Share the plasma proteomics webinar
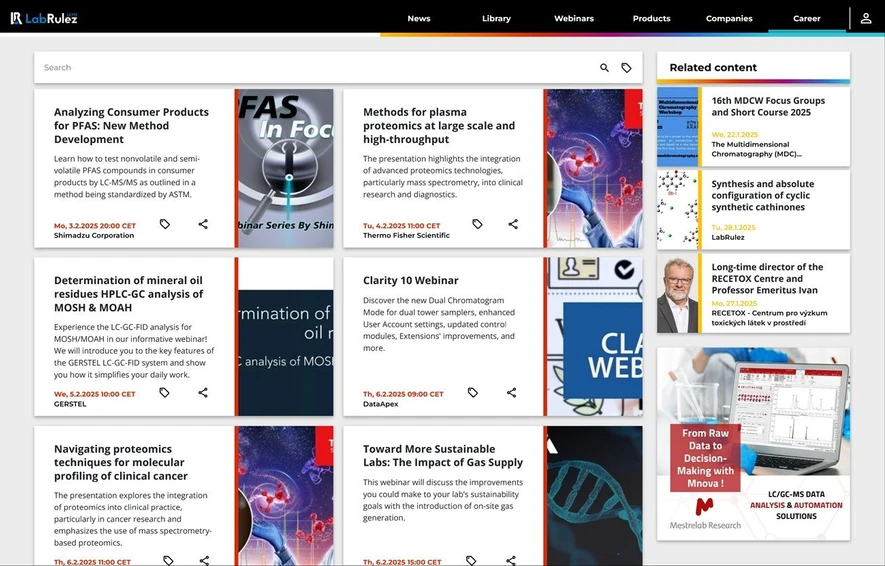885x566 pixels. 512,224
